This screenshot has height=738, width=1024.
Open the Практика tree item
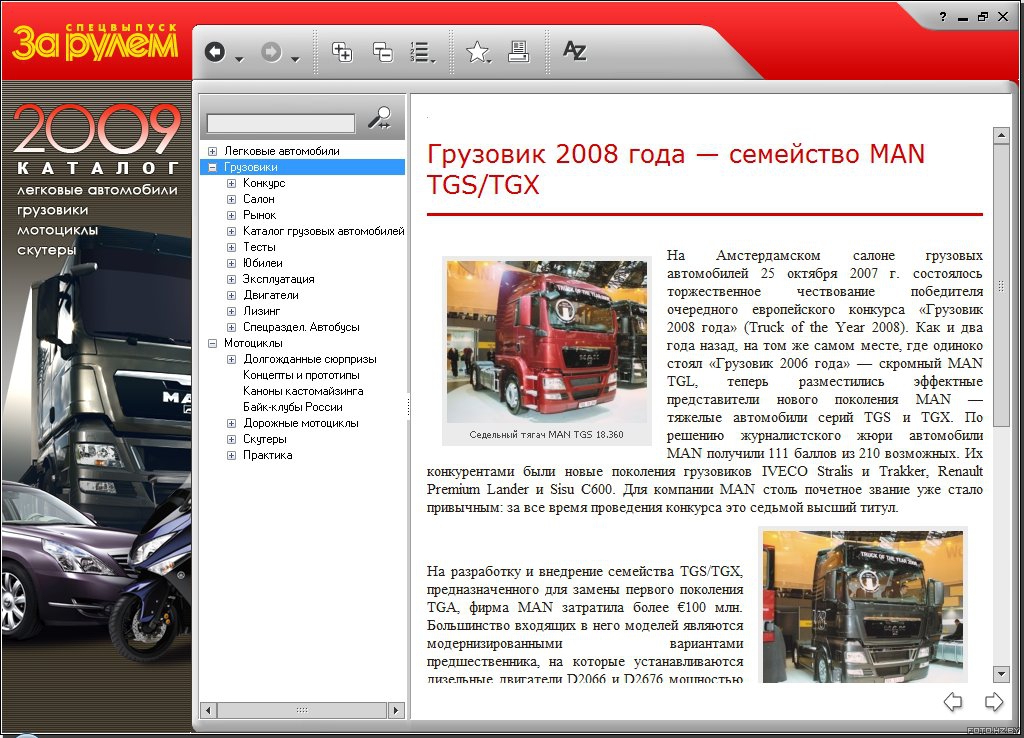tap(267, 455)
